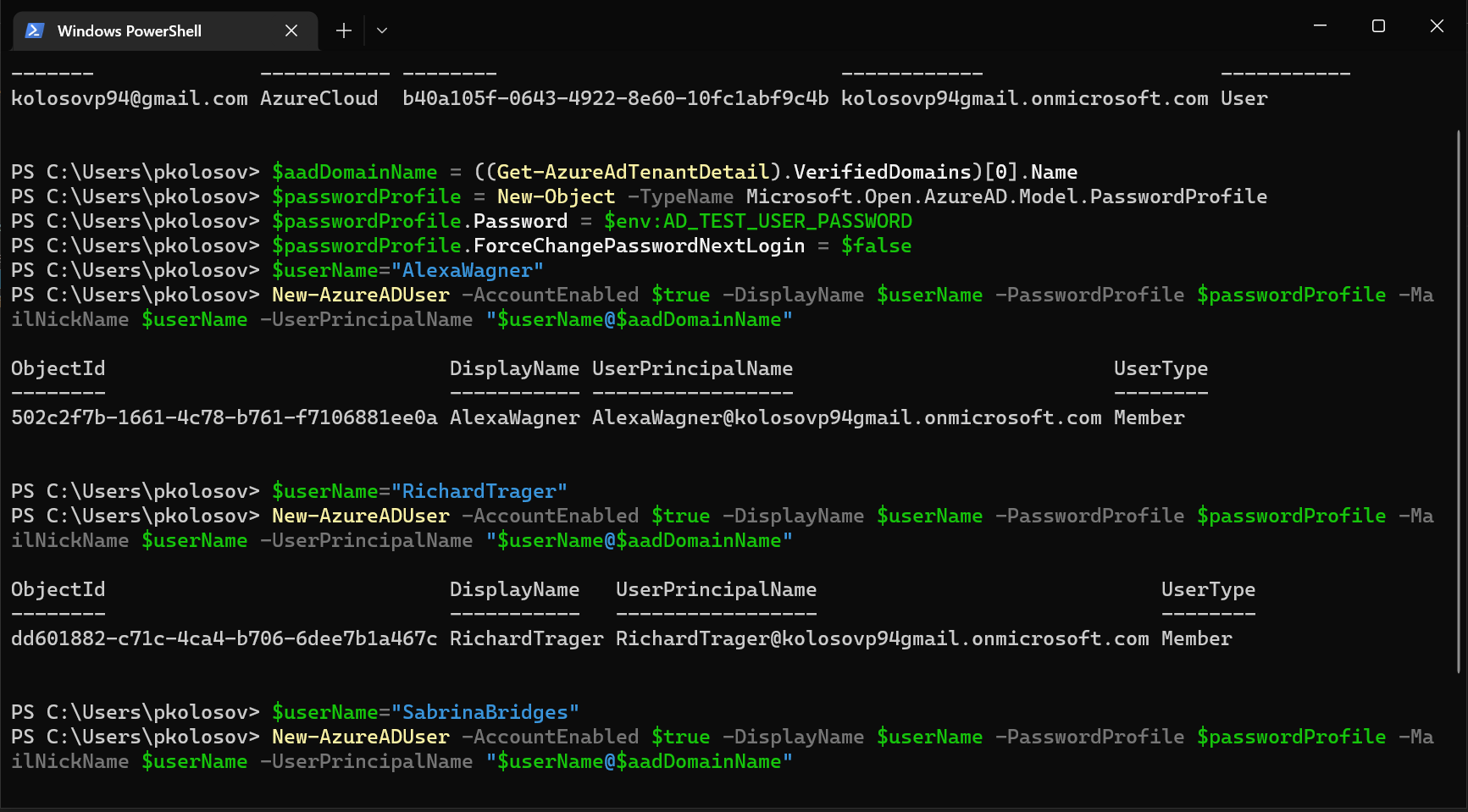Screen dimensions: 1468x812
Task: Click the User value in the top account row
Action: click(1244, 98)
